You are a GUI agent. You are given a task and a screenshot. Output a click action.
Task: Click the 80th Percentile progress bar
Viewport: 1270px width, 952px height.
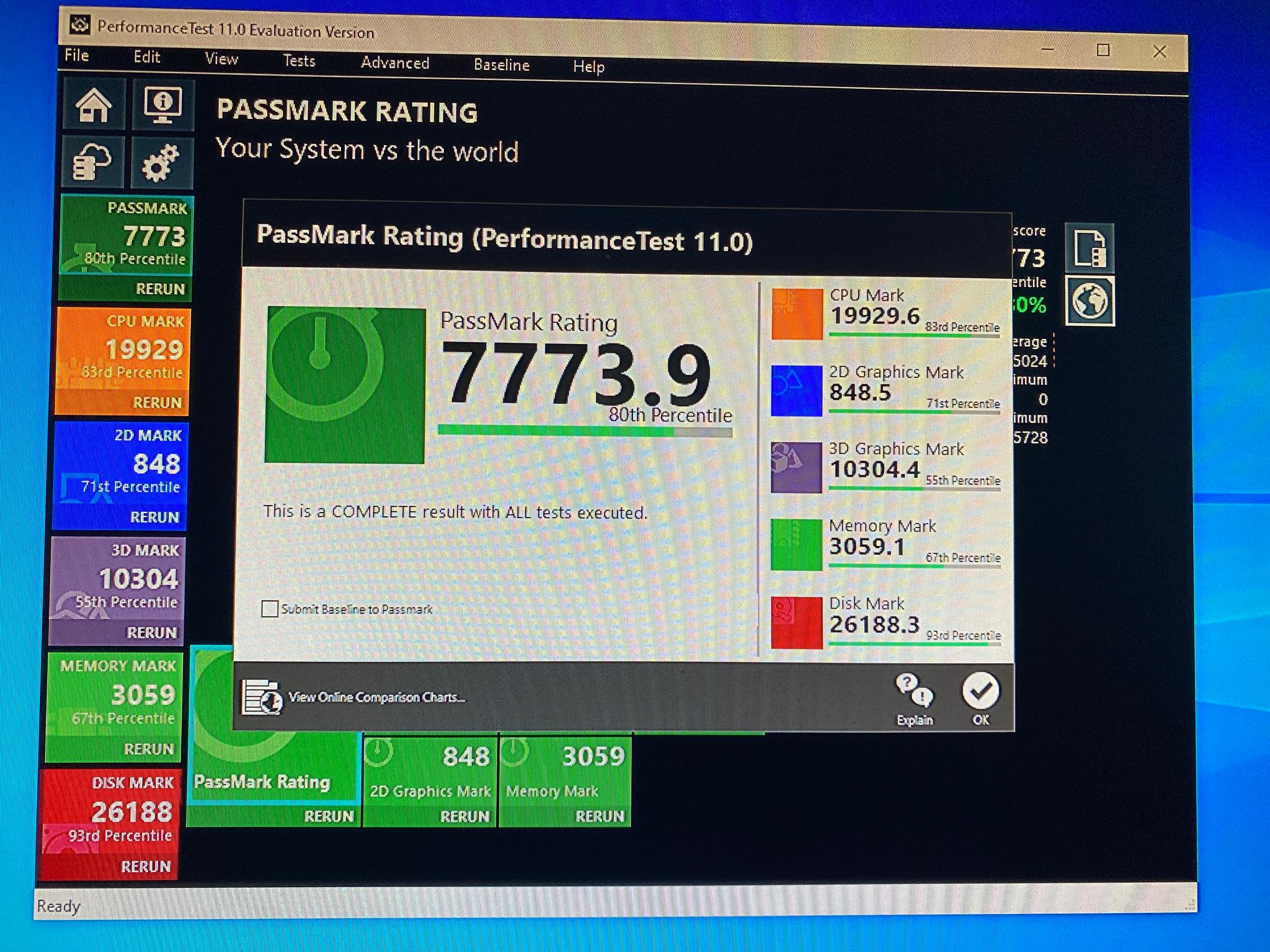click(585, 431)
